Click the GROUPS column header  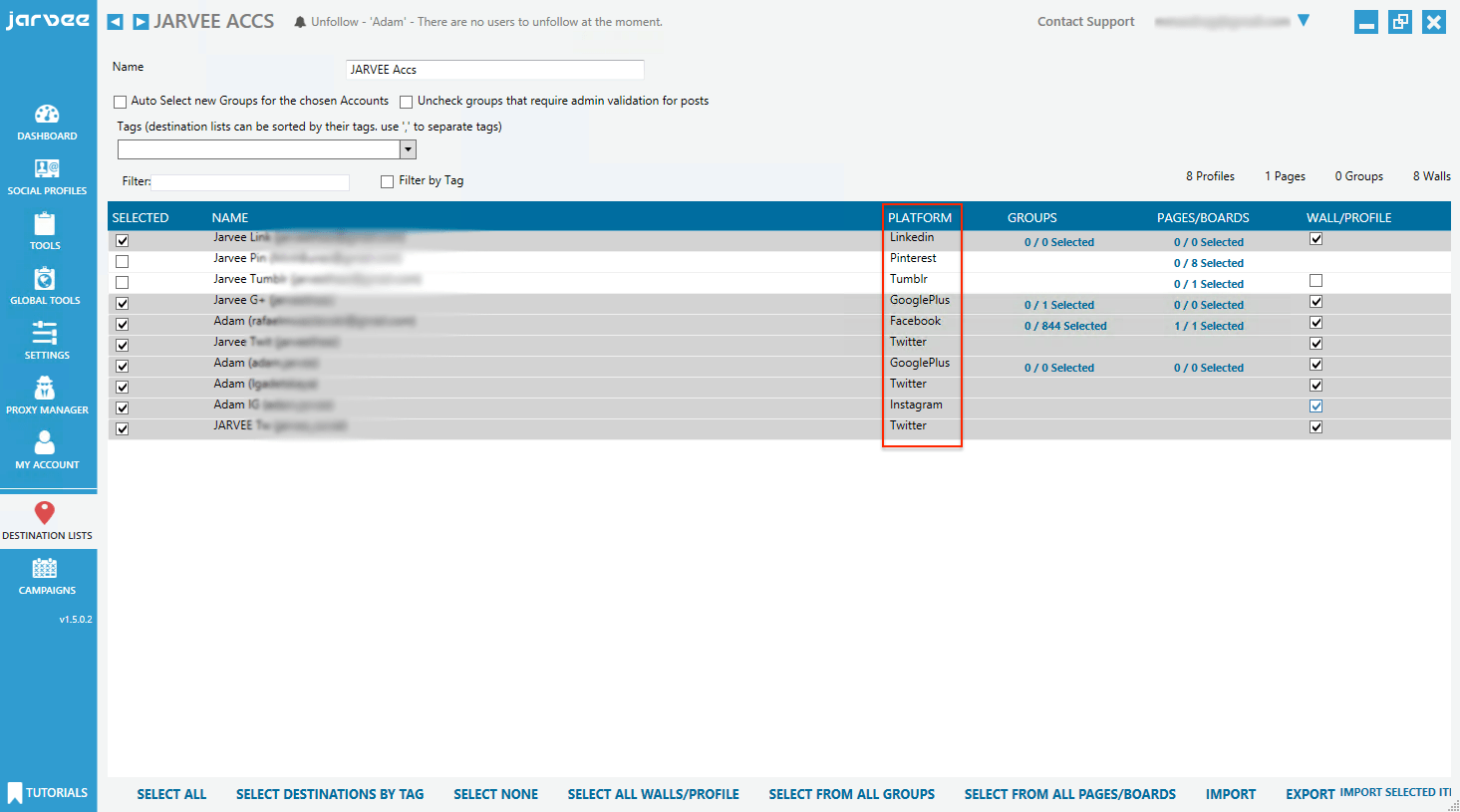coord(1032,217)
